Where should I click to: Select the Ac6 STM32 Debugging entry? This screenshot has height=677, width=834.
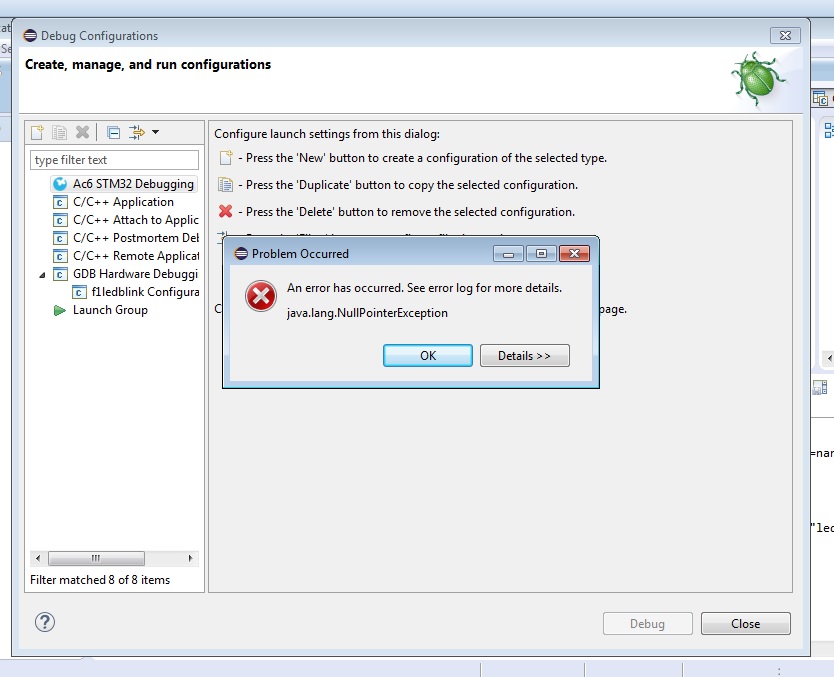pyautogui.click(x=132, y=184)
